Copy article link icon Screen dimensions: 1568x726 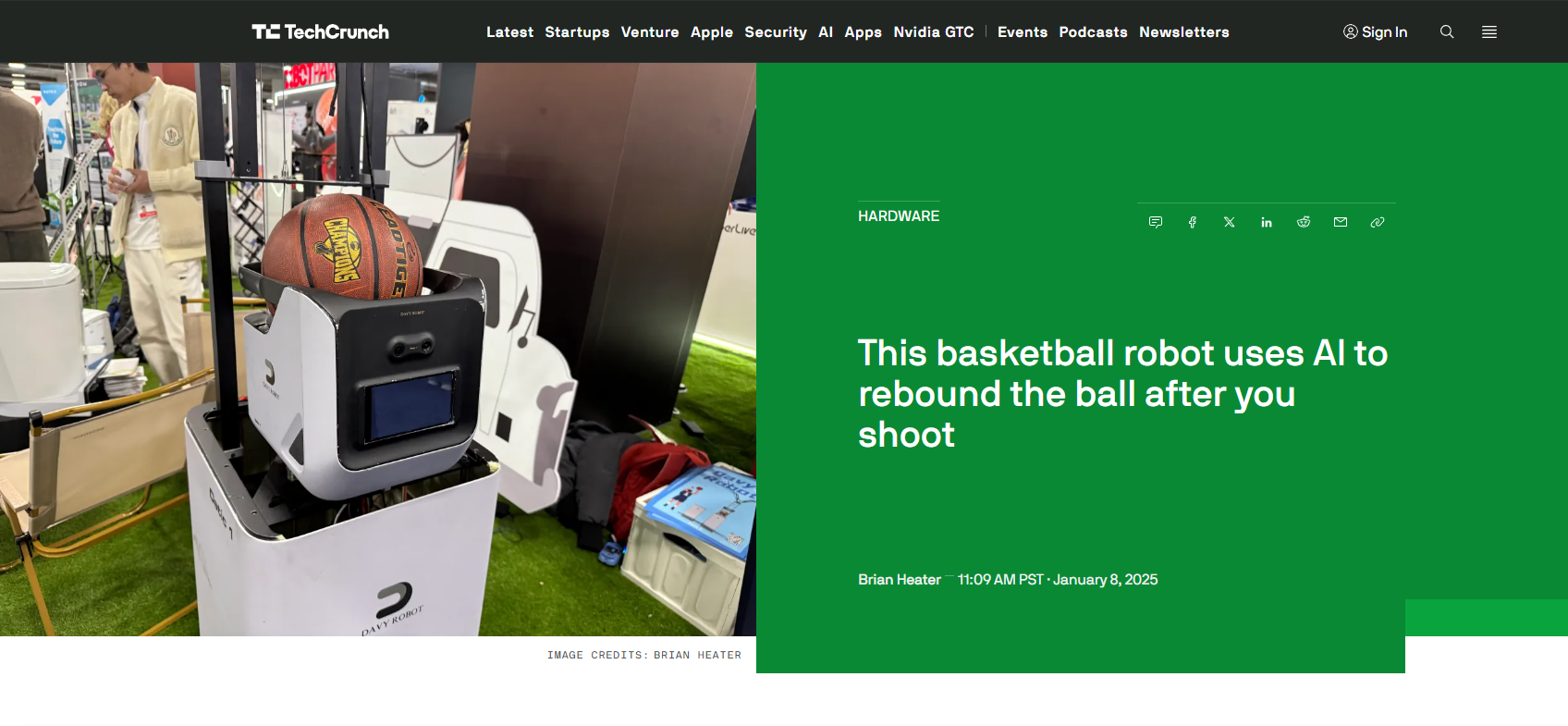(1378, 222)
